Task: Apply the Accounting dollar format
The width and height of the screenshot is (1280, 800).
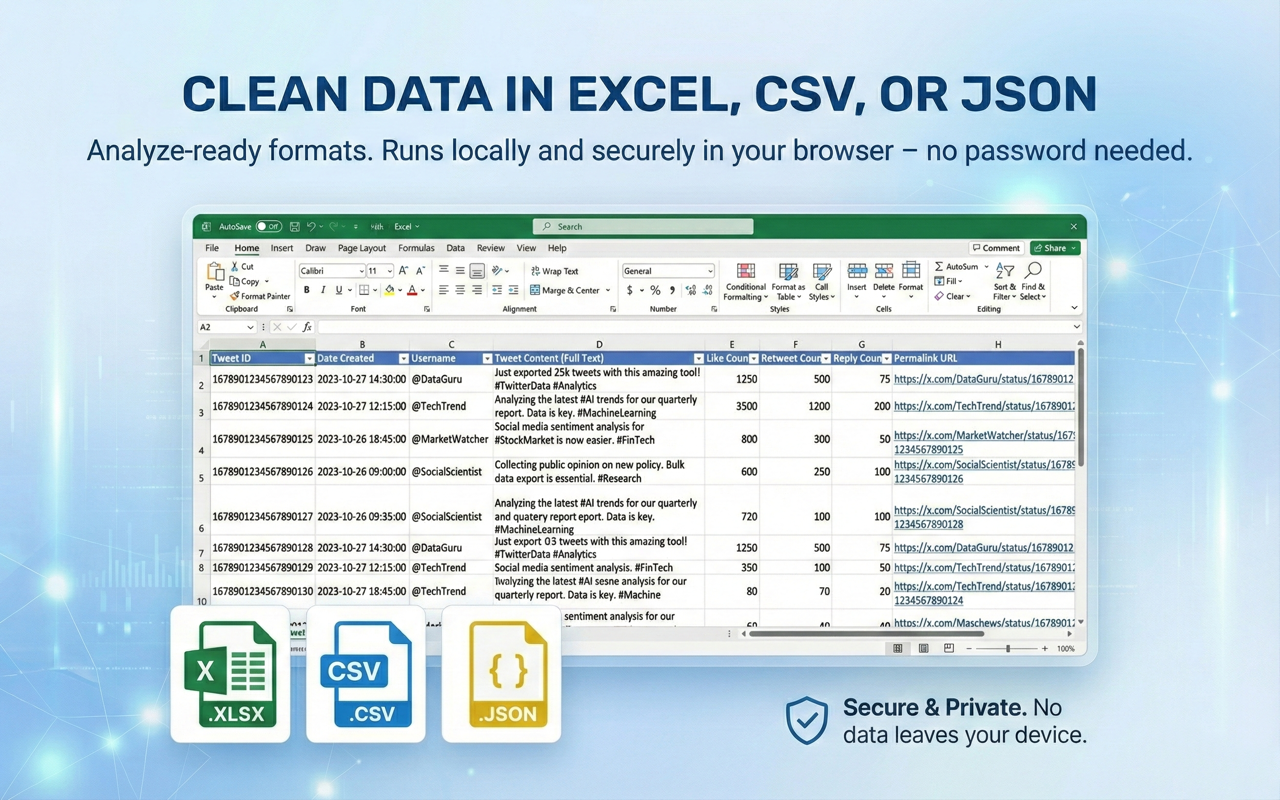Action: (x=630, y=290)
